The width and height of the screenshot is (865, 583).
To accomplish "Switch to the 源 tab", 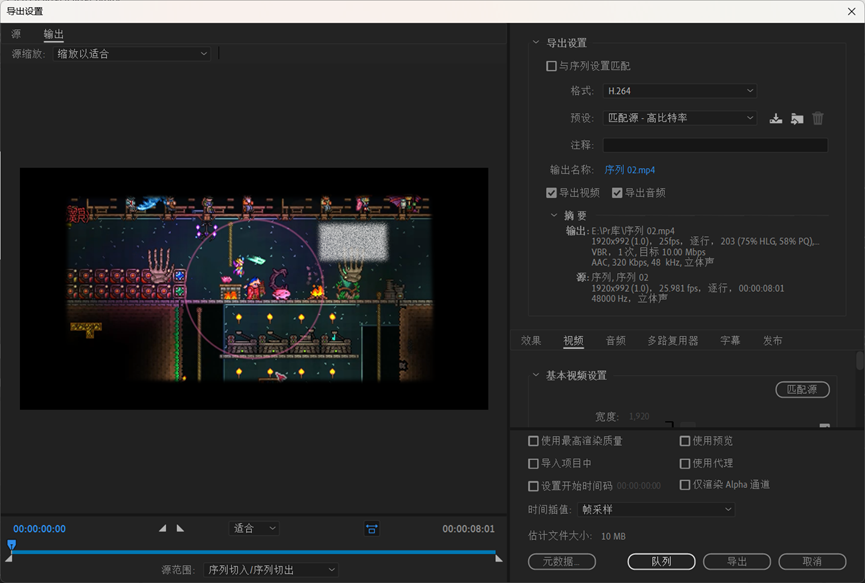I will (x=16, y=34).
